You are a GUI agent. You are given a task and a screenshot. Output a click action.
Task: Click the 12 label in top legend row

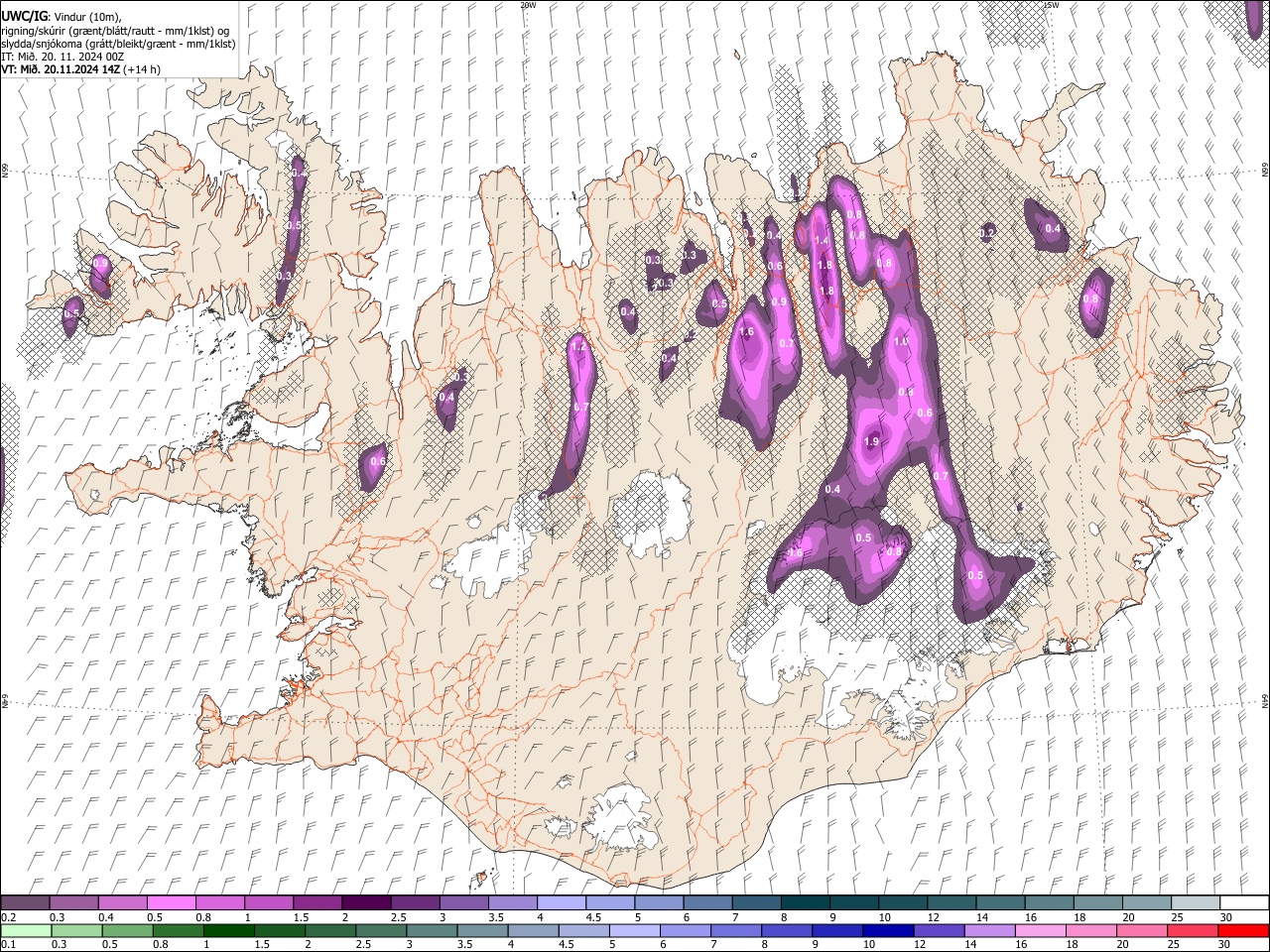pos(934,917)
